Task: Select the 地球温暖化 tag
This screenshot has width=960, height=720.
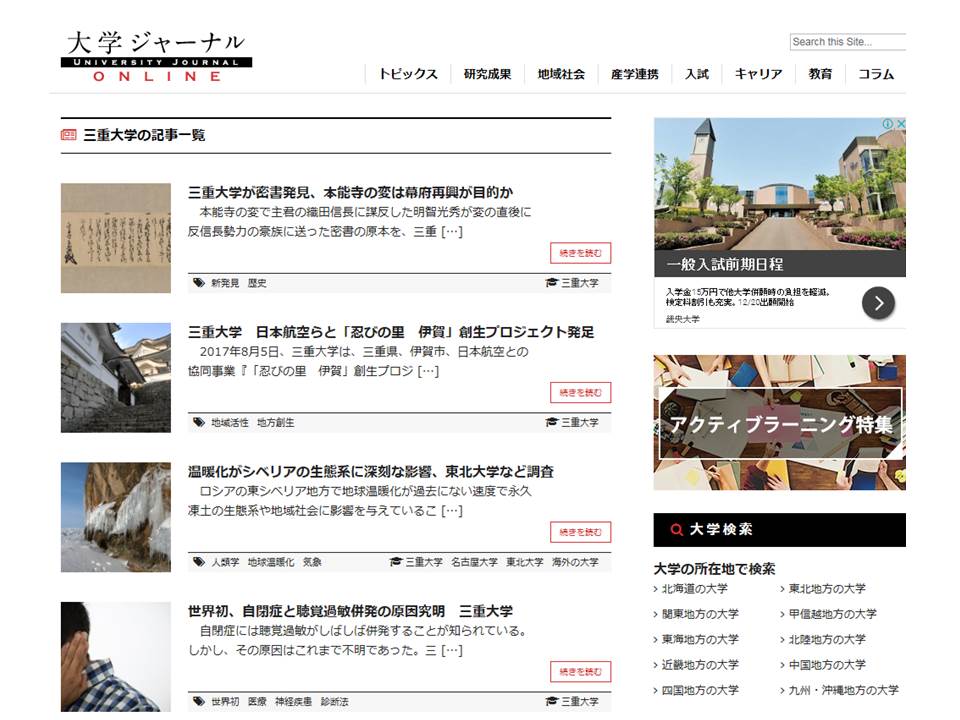Action: [271, 562]
